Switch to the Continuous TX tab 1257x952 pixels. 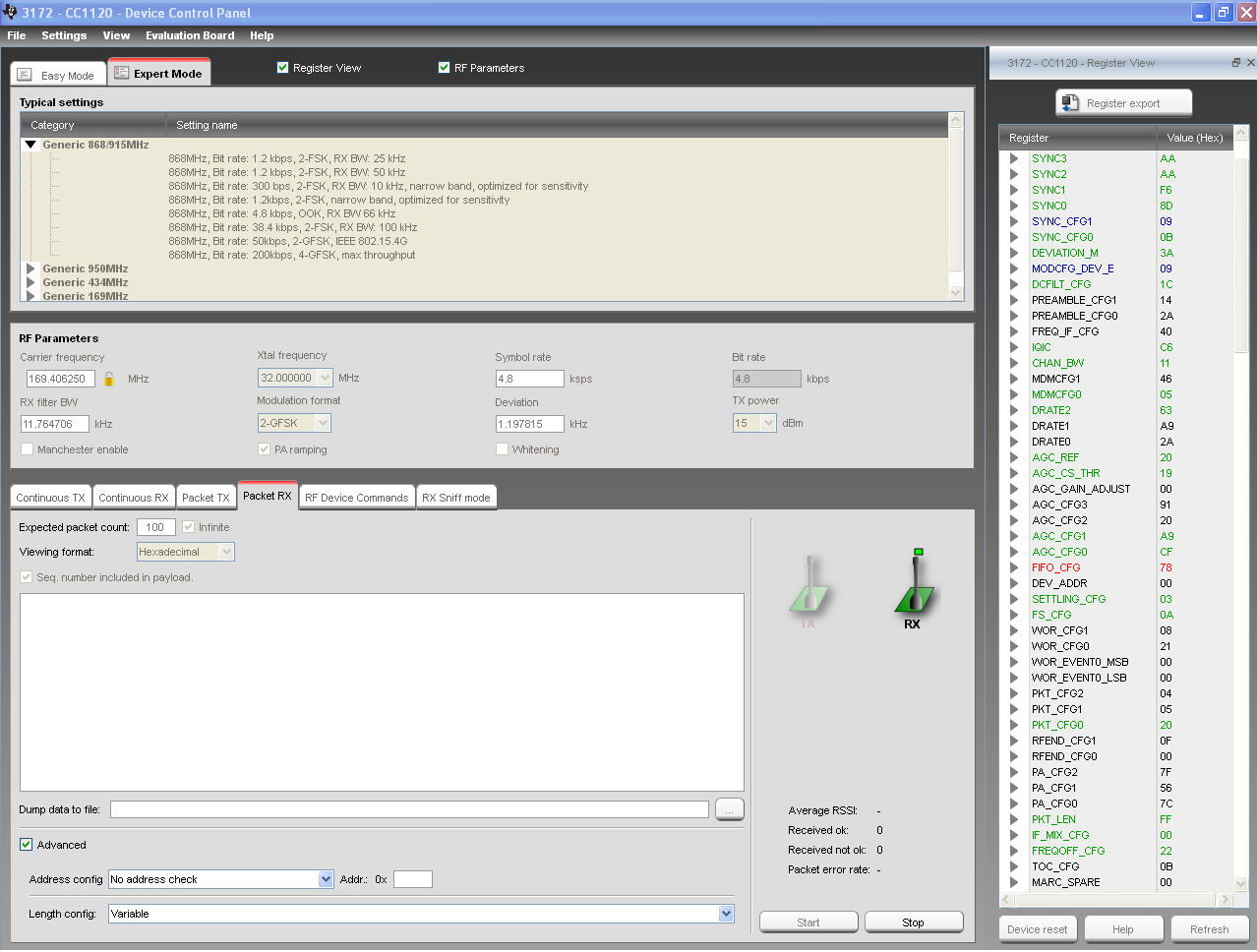click(50, 498)
